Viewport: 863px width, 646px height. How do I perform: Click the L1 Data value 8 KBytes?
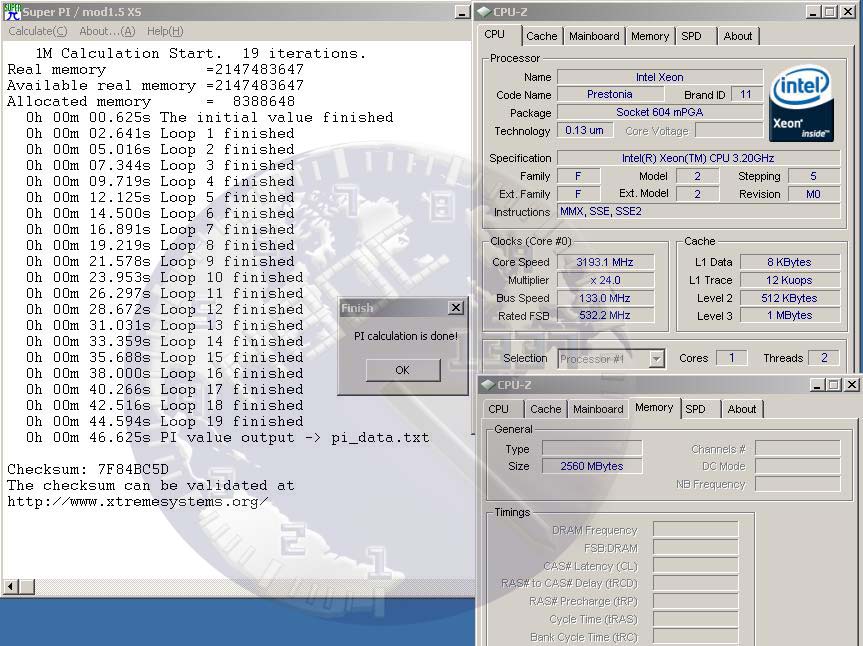[790, 262]
